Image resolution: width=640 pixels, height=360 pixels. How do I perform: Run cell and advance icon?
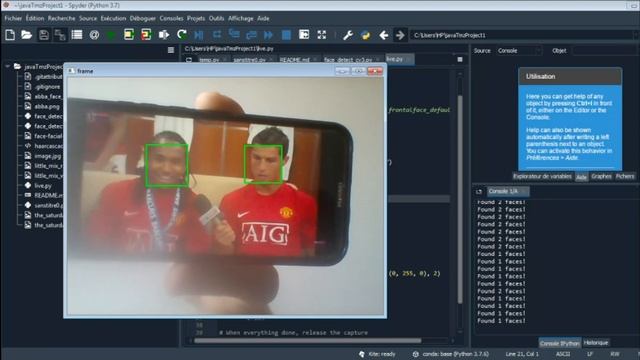[146, 35]
